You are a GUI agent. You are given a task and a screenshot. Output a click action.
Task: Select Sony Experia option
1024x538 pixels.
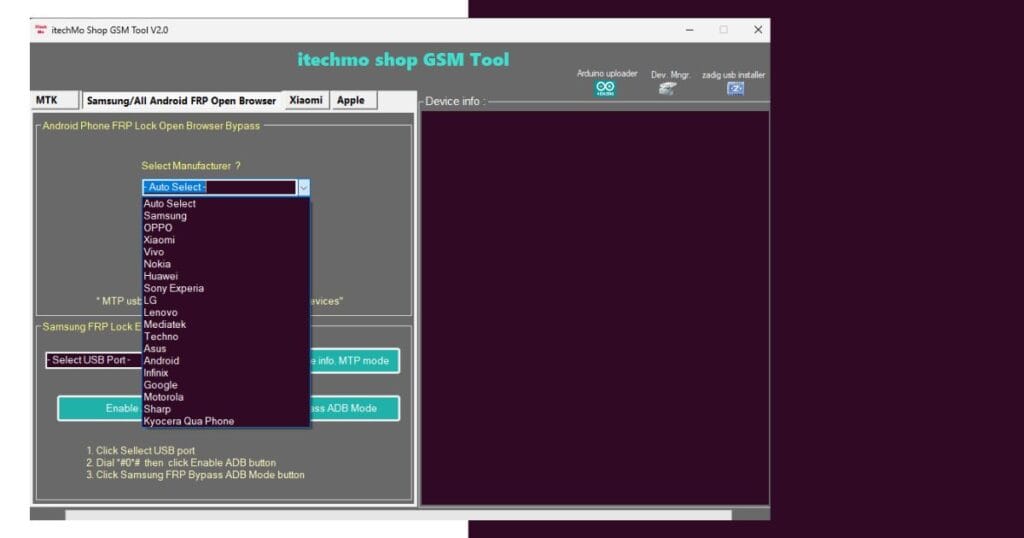coord(225,288)
